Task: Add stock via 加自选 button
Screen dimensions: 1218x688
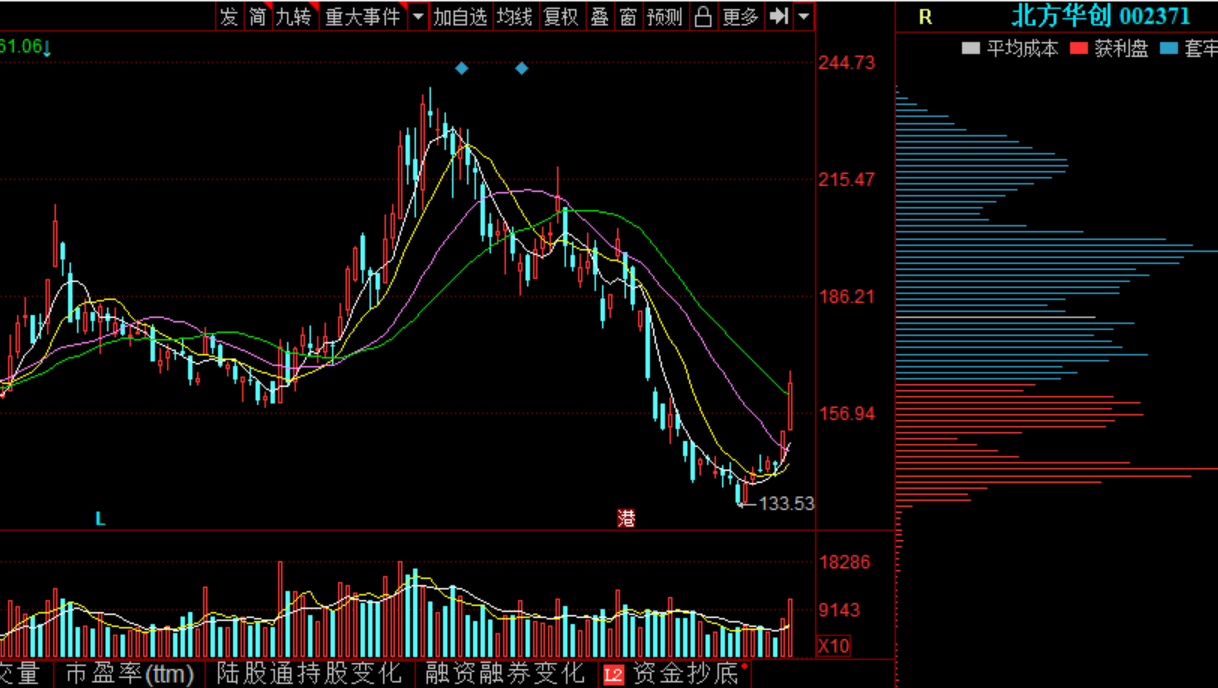Action: 461,16
